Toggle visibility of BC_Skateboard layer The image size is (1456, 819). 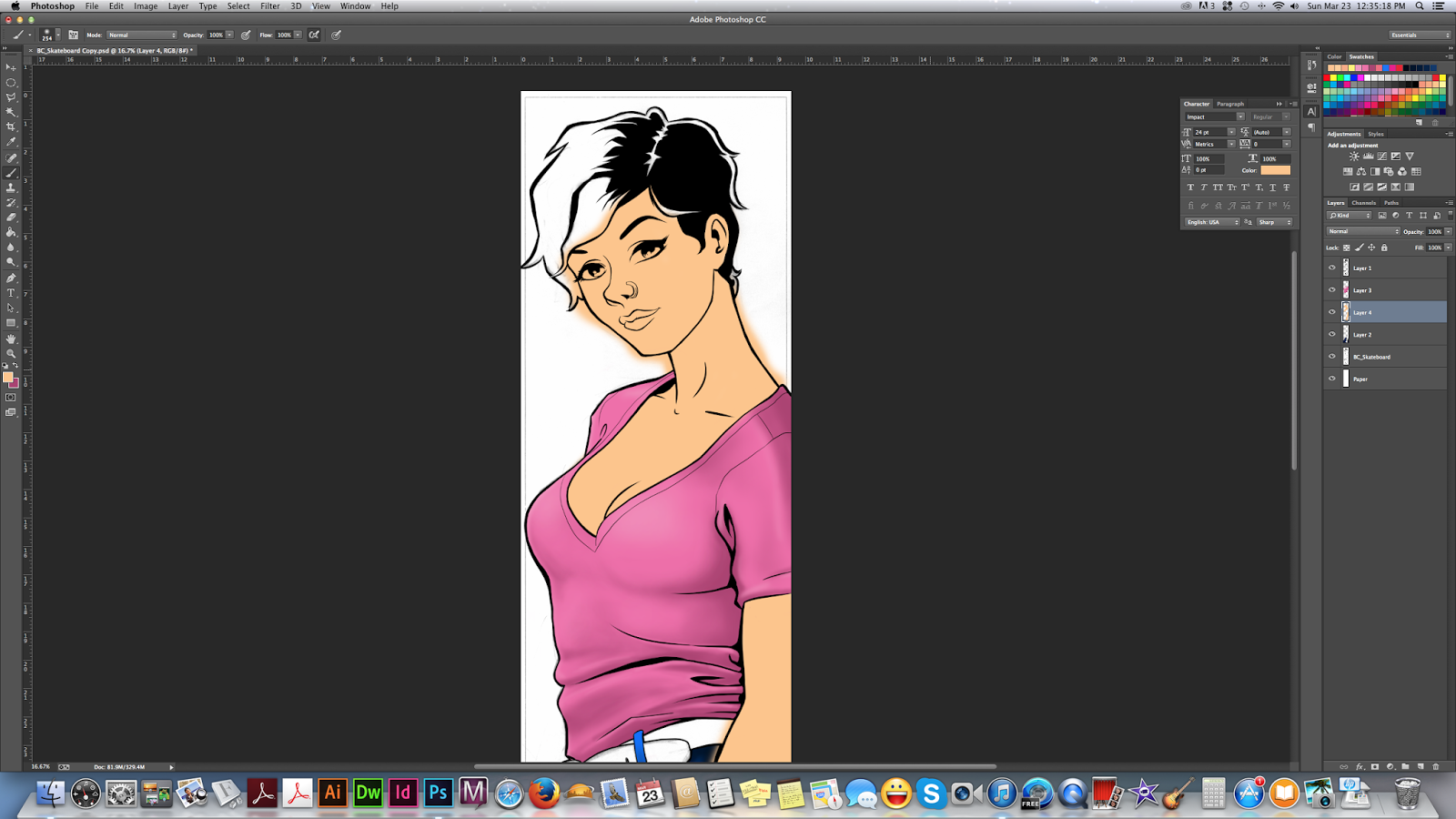pos(1332,357)
